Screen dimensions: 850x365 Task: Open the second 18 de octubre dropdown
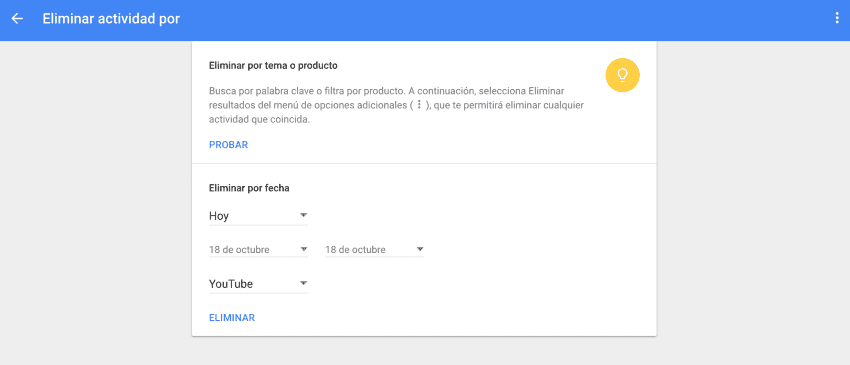tap(374, 250)
